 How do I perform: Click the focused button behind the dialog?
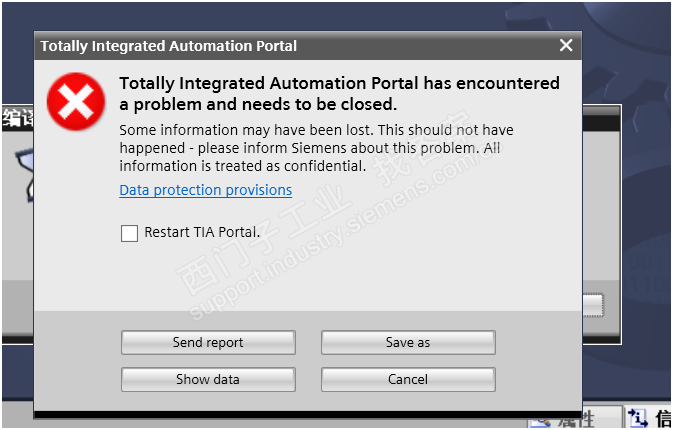pos(593,304)
